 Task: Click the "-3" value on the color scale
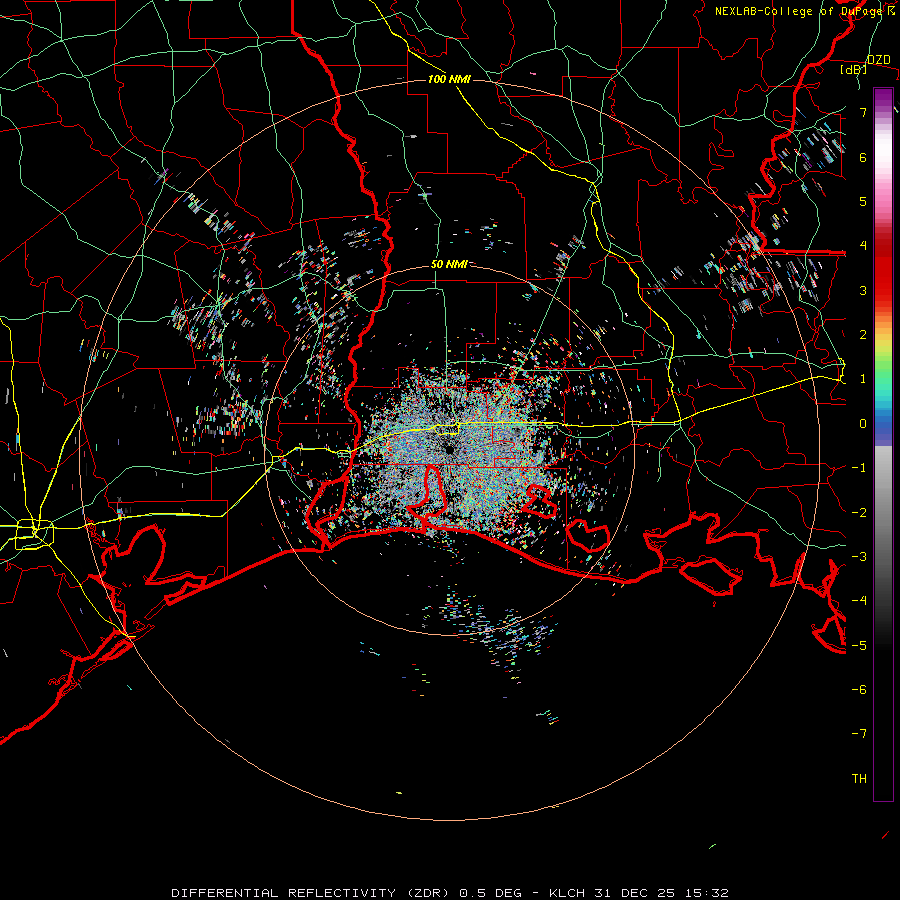(859, 557)
